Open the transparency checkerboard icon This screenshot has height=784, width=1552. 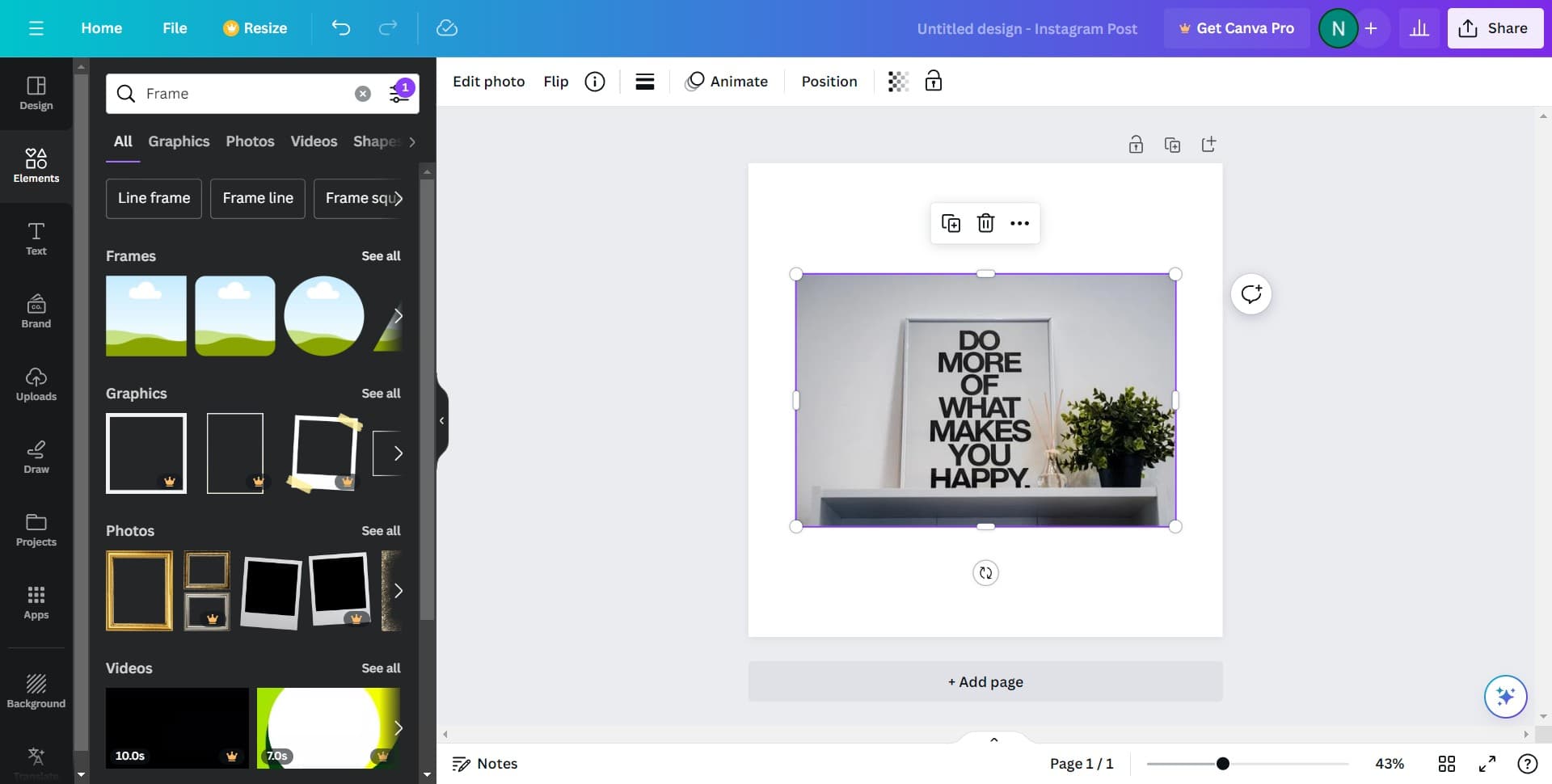pyautogui.click(x=898, y=82)
